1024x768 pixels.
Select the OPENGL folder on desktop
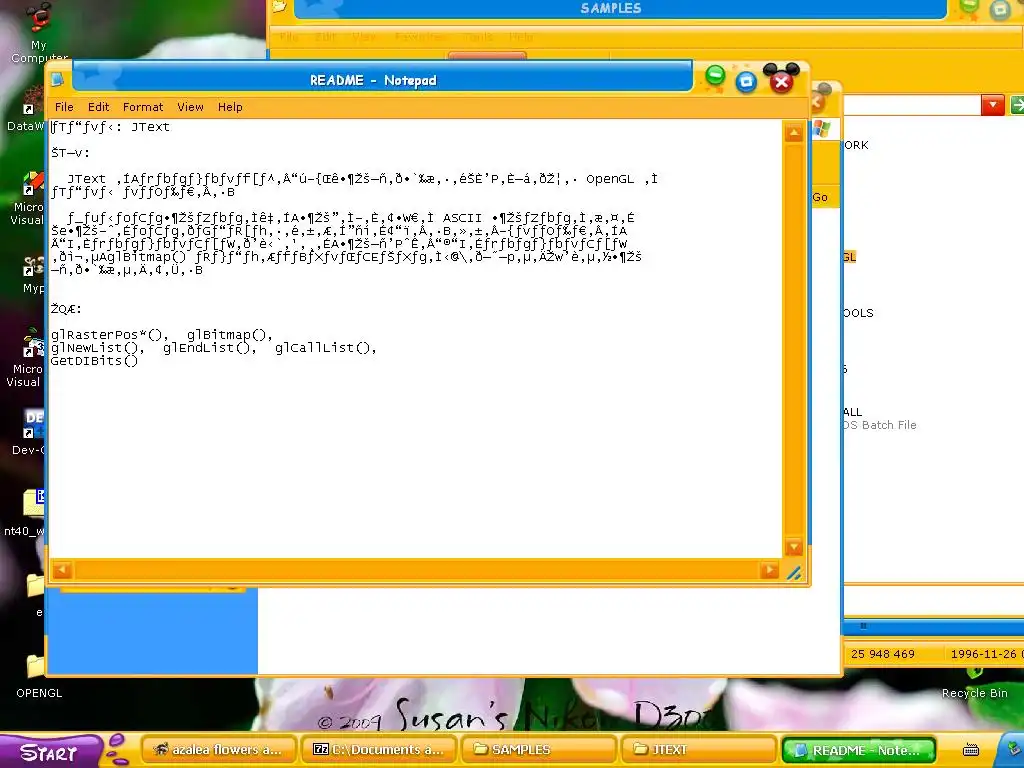tap(38, 676)
